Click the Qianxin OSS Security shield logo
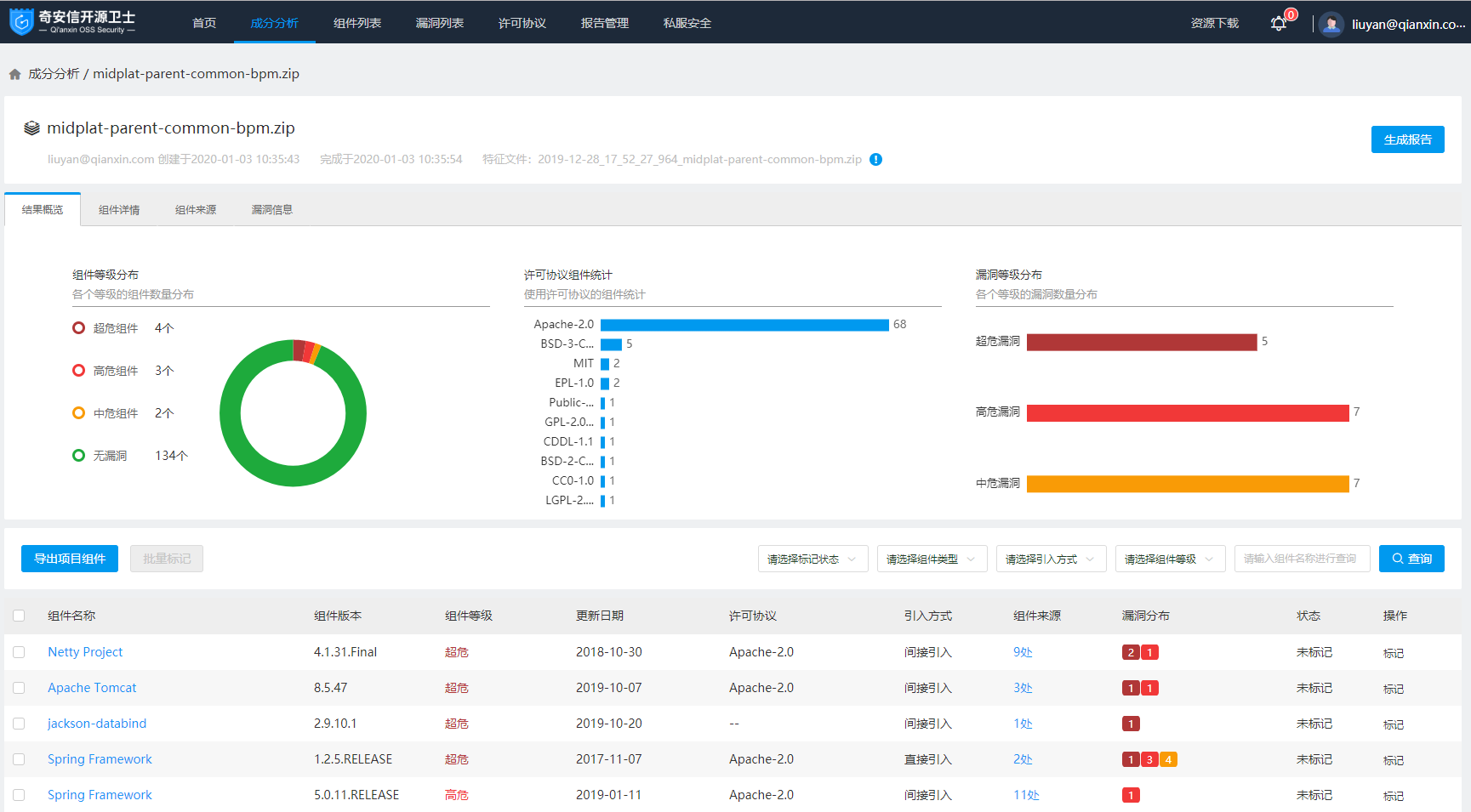 point(21,21)
